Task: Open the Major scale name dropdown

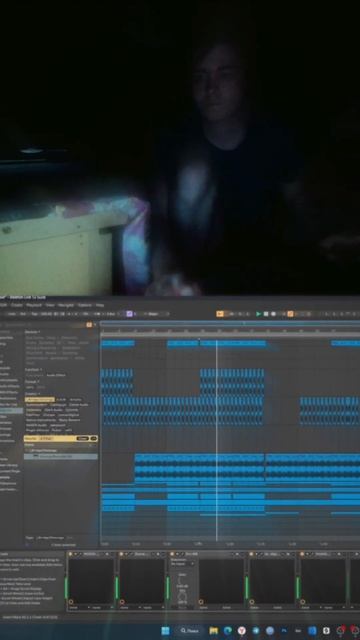Action: (158, 314)
